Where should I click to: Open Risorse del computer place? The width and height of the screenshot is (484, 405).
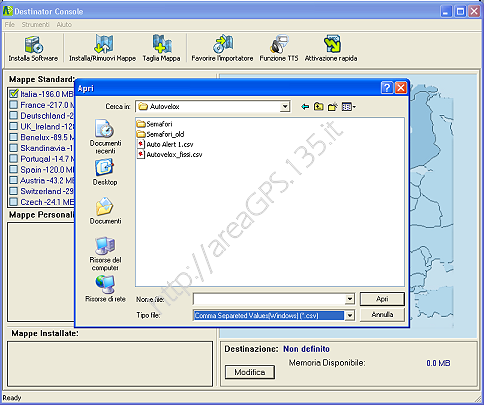105,254
